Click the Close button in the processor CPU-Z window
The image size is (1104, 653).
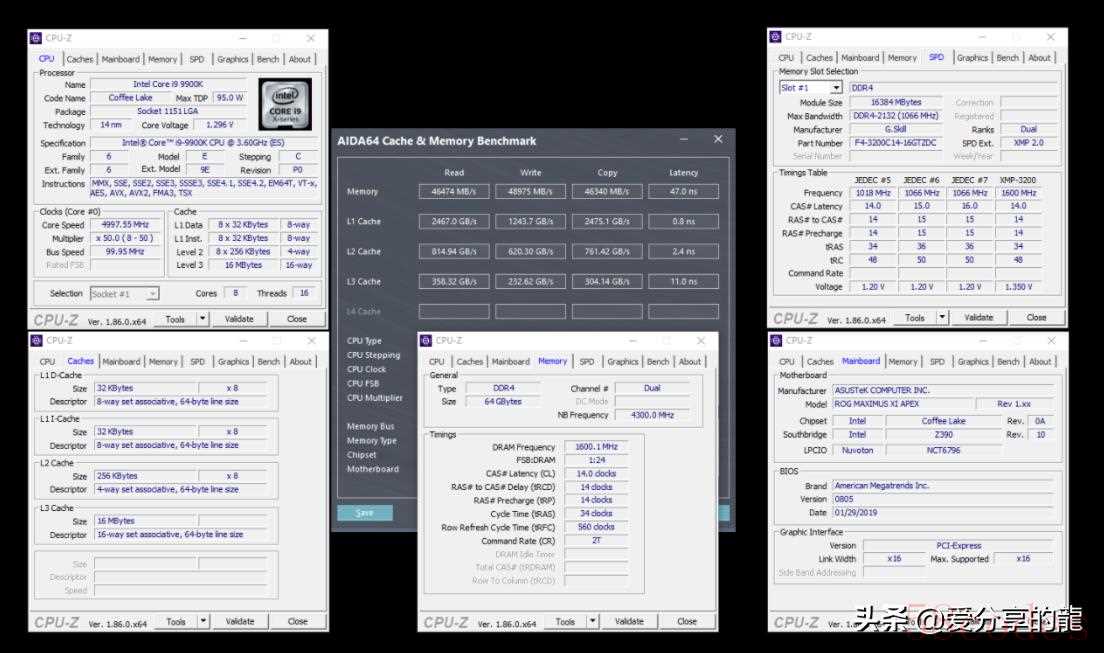[297, 319]
